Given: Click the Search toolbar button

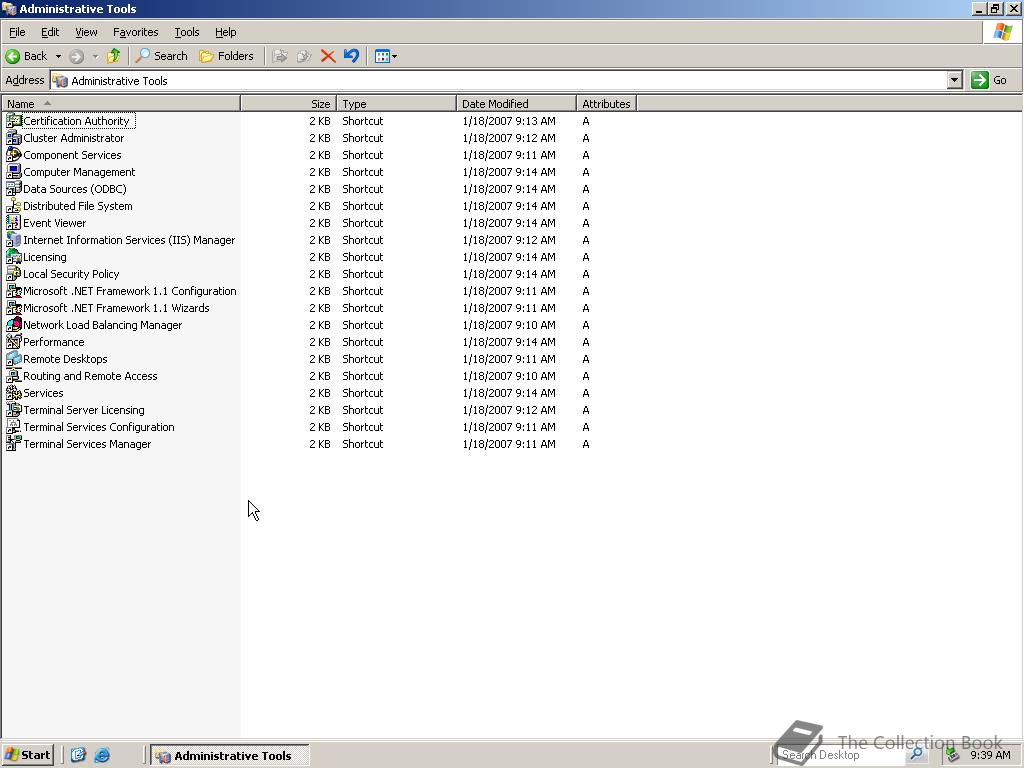Looking at the screenshot, I should [x=161, y=56].
